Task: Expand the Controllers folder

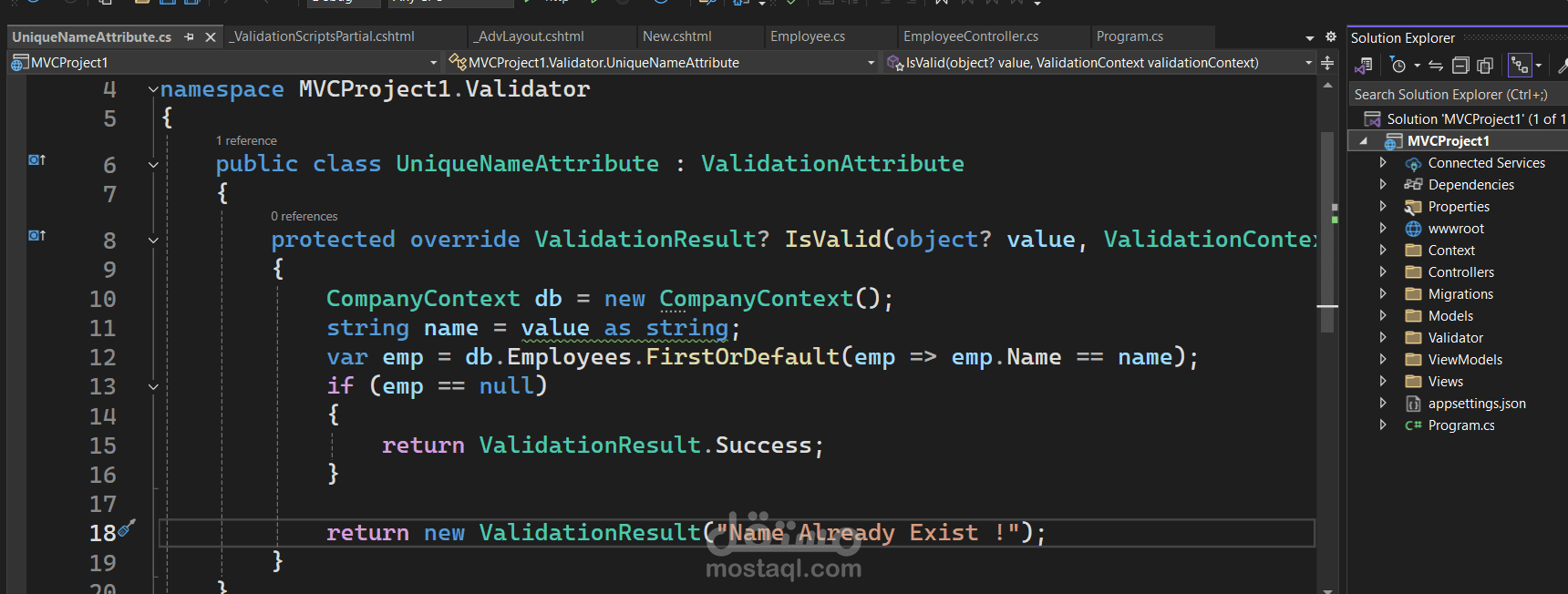Action: [x=1383, y=271]
